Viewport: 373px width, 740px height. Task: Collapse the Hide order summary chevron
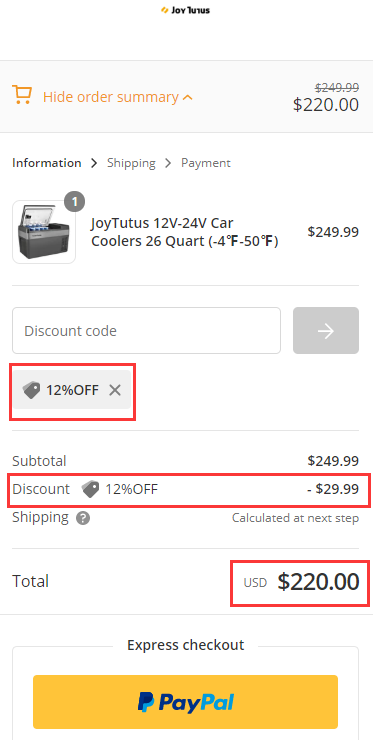(188, 98)
